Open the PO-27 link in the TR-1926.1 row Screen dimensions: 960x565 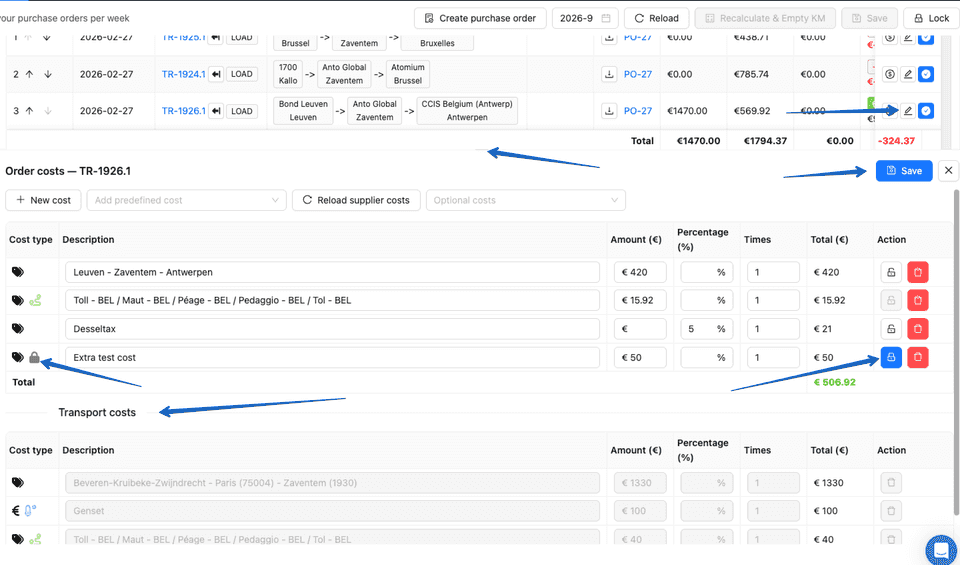click(637, 111)
